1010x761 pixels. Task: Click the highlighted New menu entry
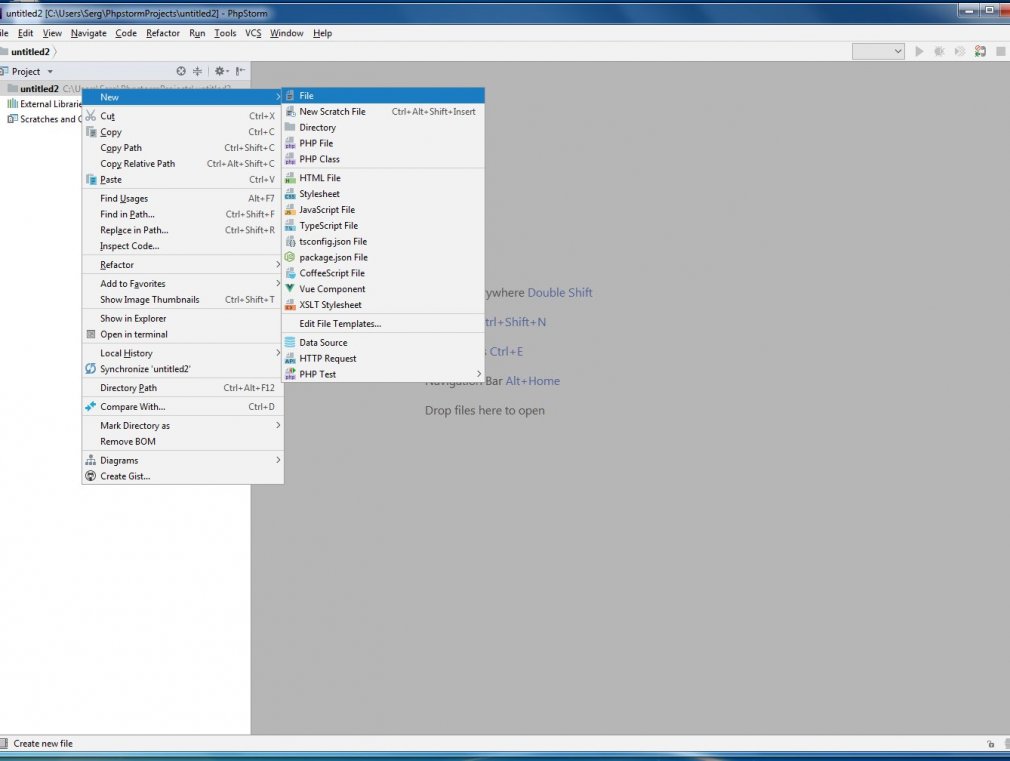coord(183,97)
